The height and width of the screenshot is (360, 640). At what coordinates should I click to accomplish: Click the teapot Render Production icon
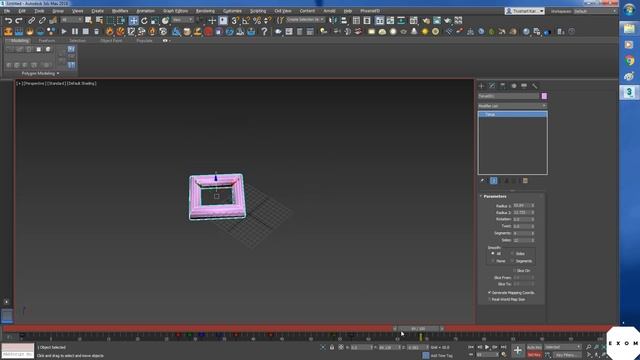point(448,20)
